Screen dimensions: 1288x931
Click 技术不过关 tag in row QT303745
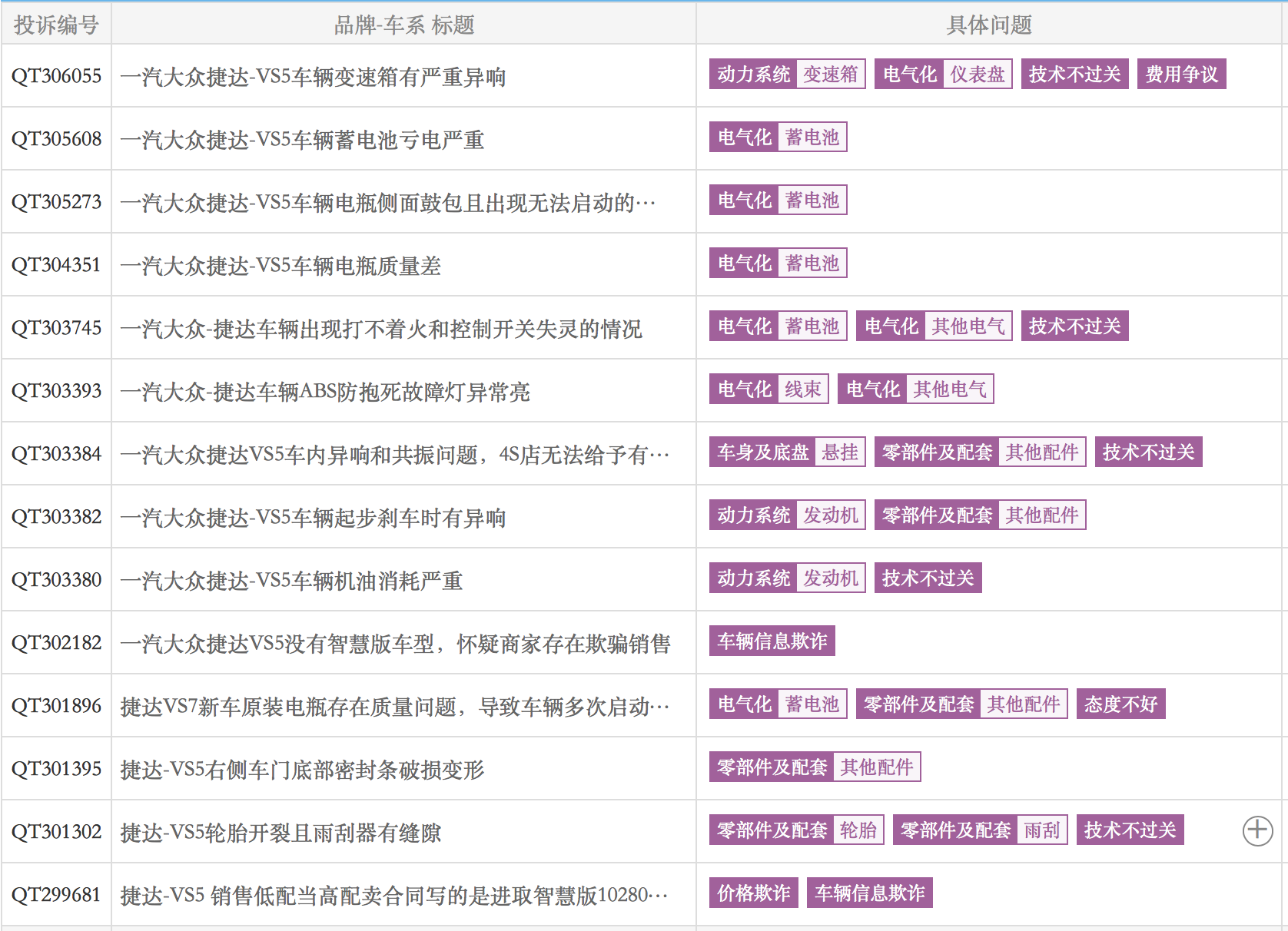pyautogui.click(x=1075, y=326)
